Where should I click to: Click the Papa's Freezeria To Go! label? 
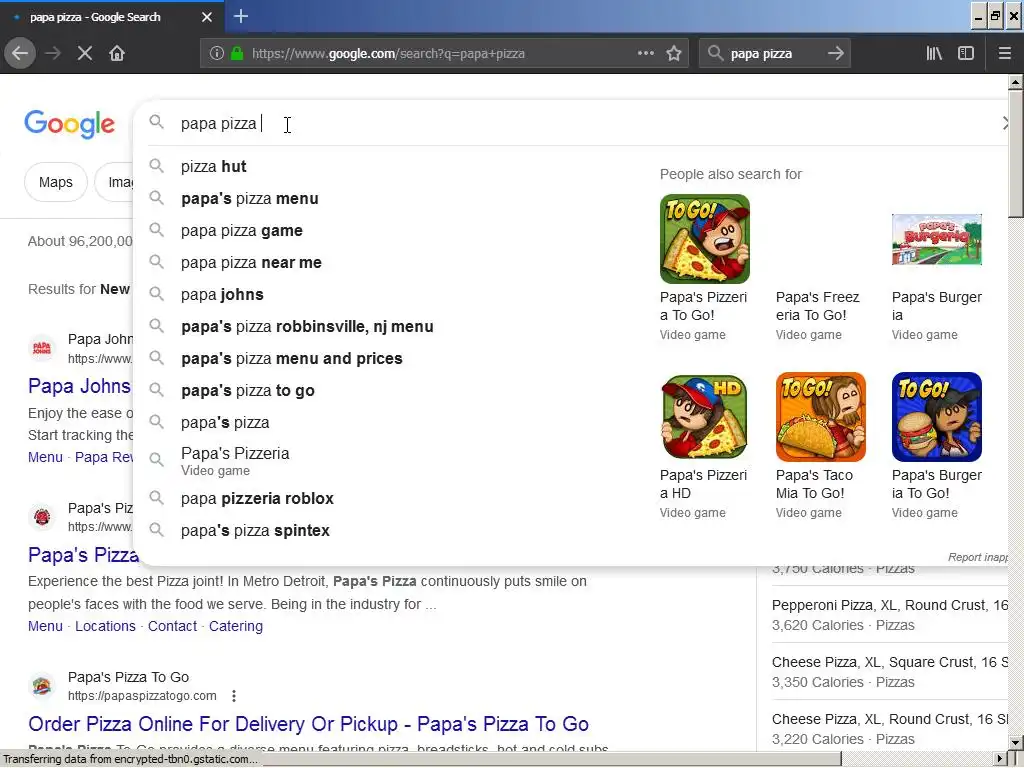point(818,306)
